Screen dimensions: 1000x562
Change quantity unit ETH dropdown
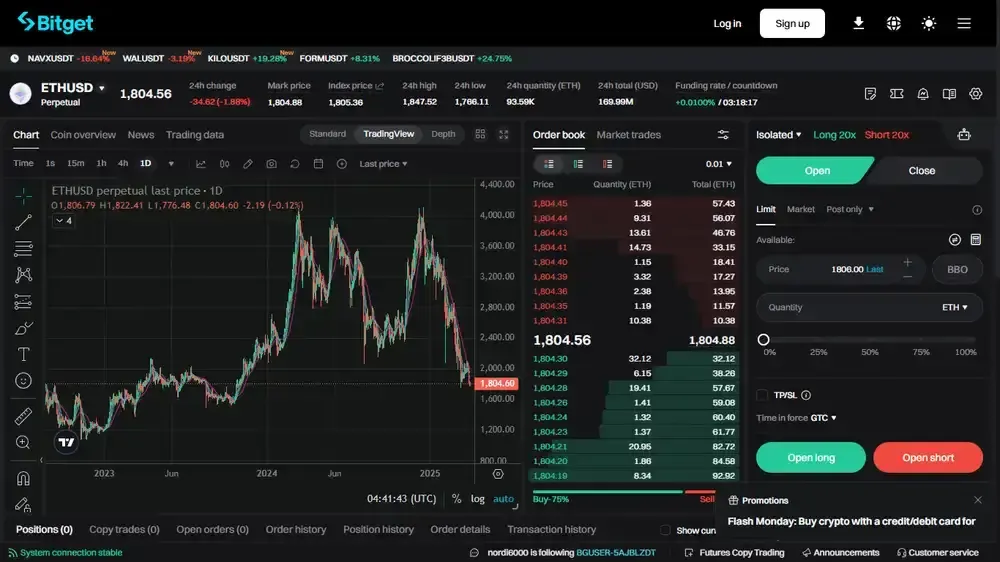click(955, 307)
